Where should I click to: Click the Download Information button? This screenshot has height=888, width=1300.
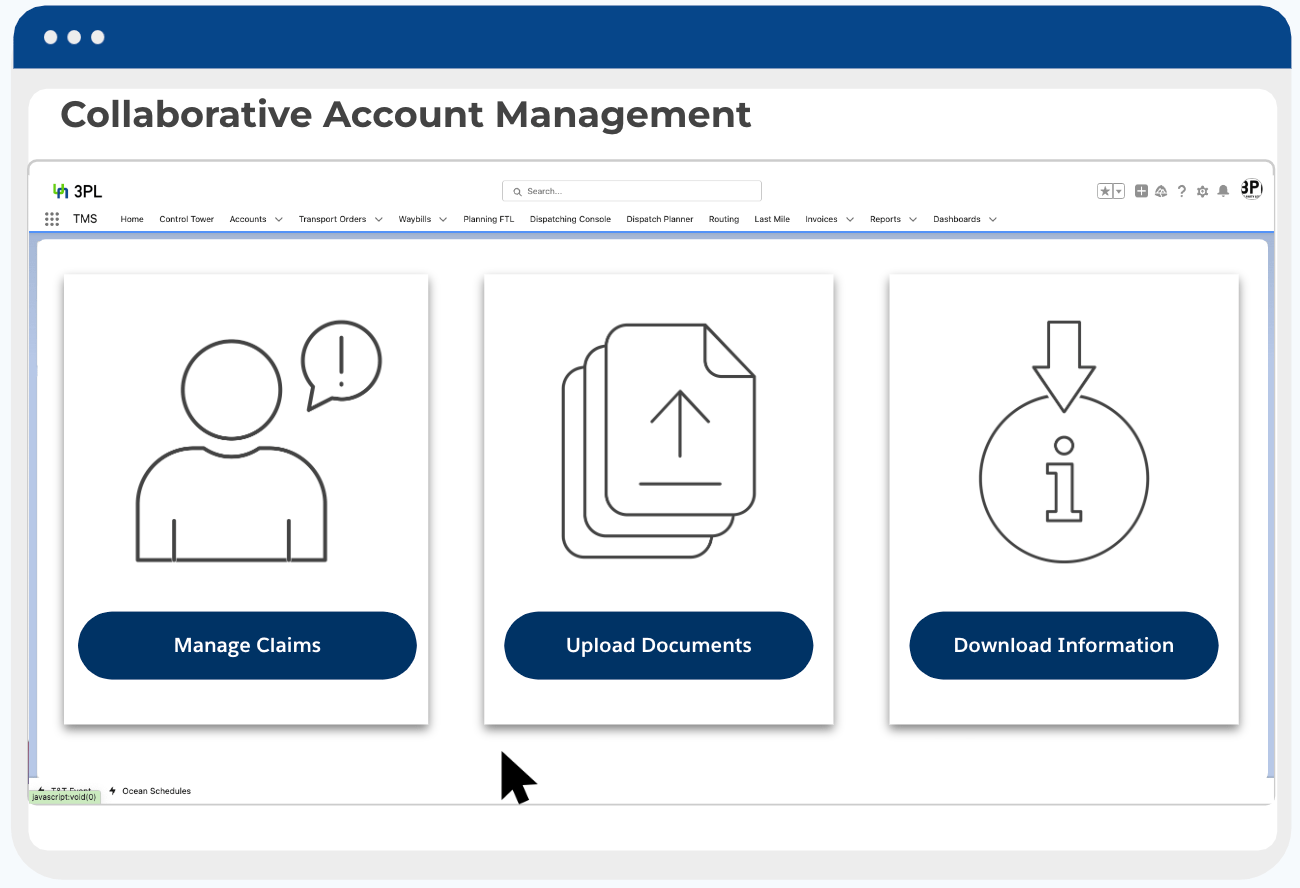pos(1063,645)
